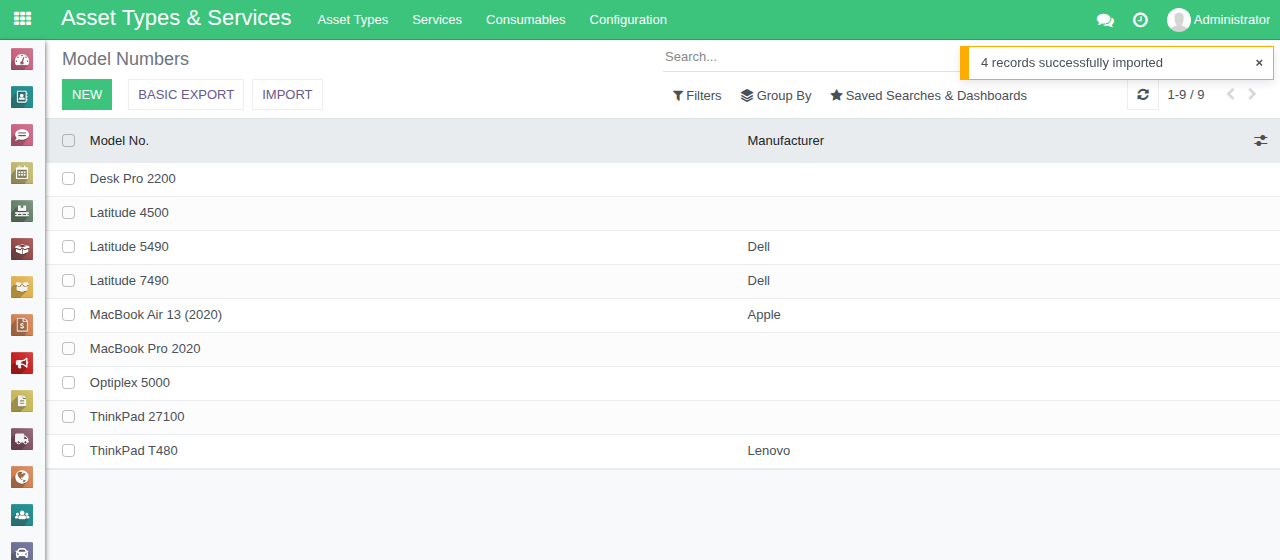Image resolution: width=1280 pixels, height=560 pixels.
Task: Sort by the Model No. column header
Action: pyautogui.click(x=119, y=141)
